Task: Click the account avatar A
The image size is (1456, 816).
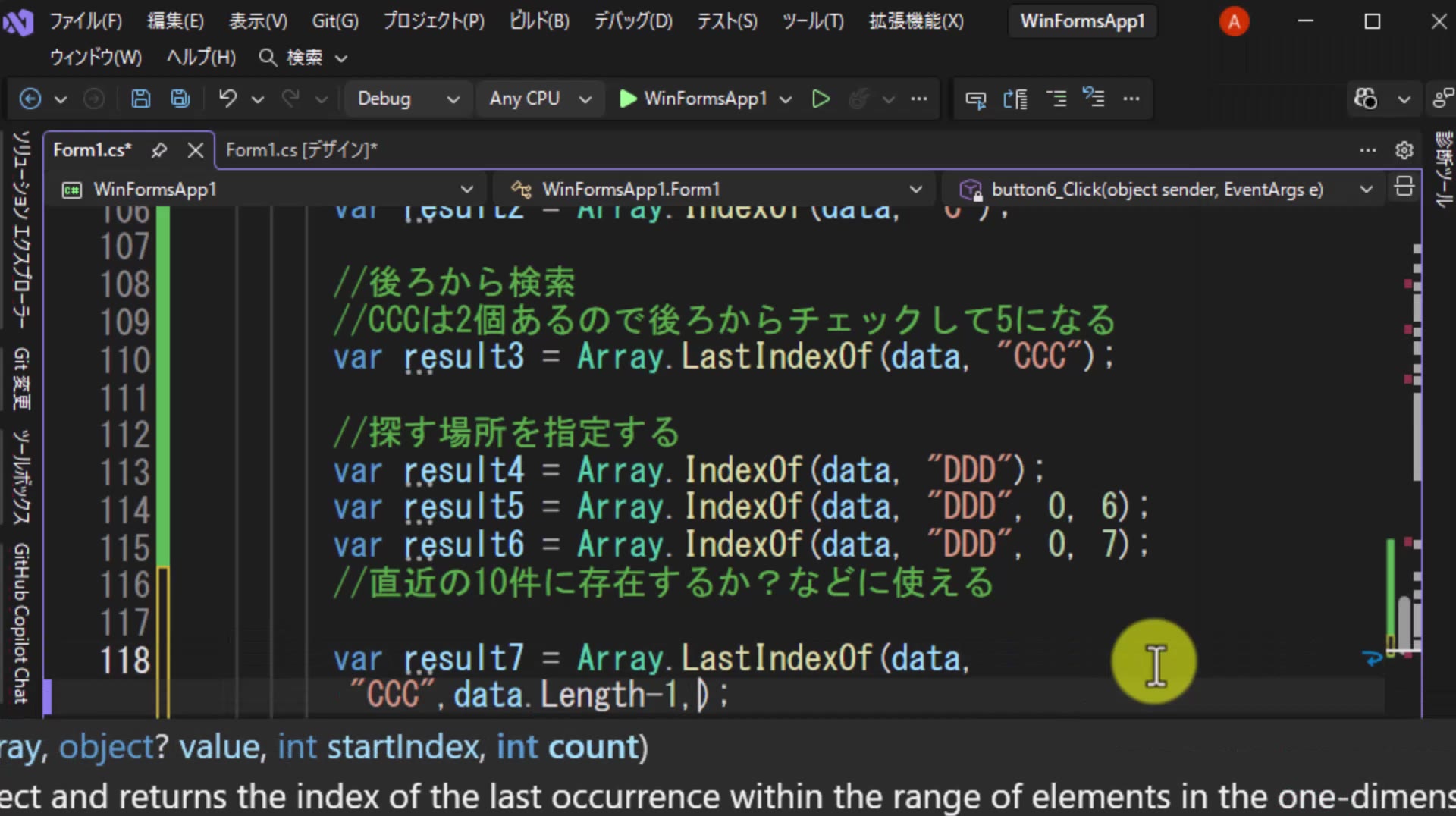Action: click(1234, 21)
